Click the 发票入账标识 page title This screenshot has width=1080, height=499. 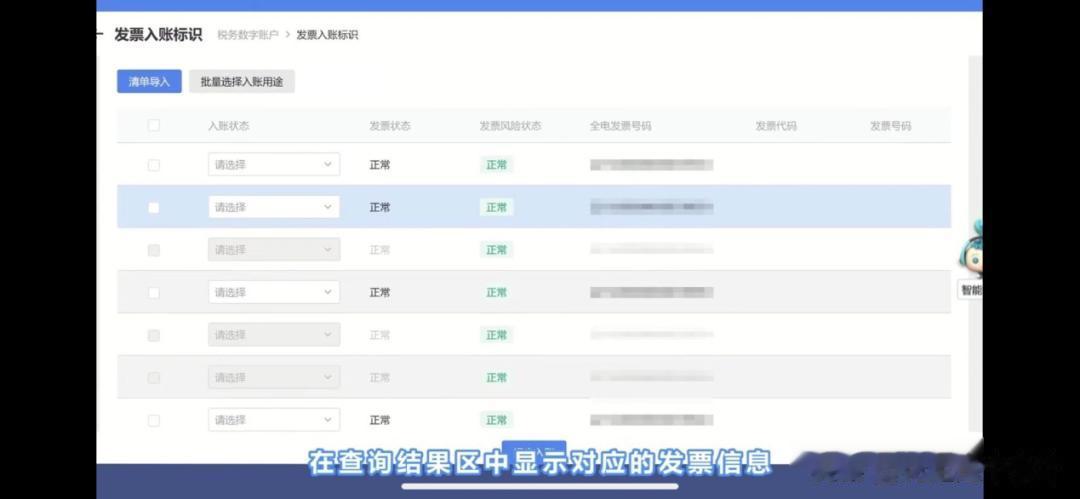[158, 35]
